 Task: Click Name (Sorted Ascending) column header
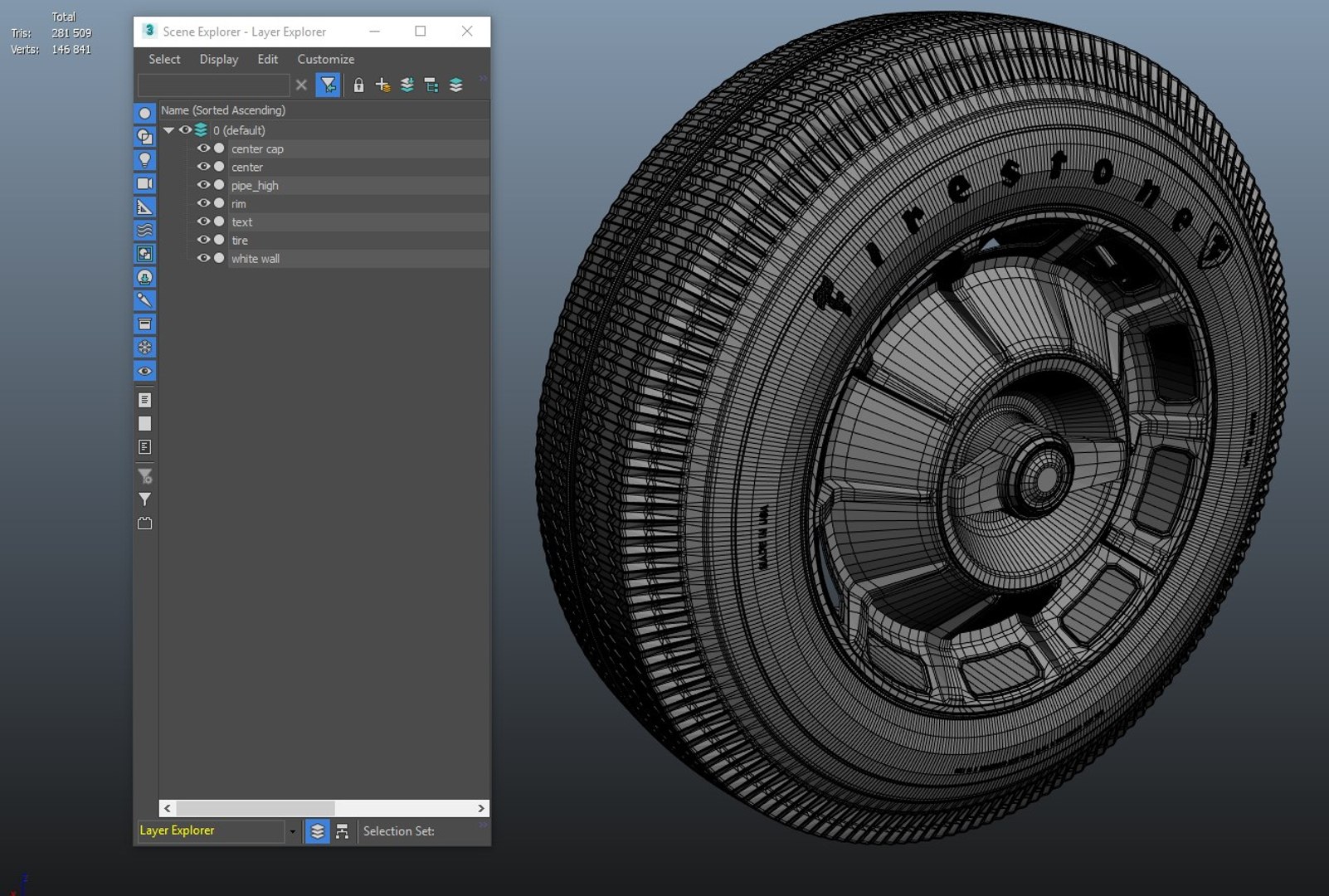point(324,110)
